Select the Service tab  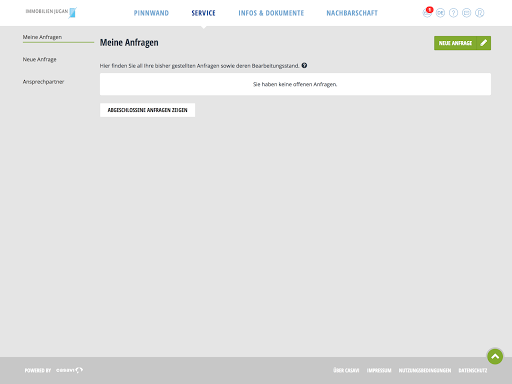point(203,13)
